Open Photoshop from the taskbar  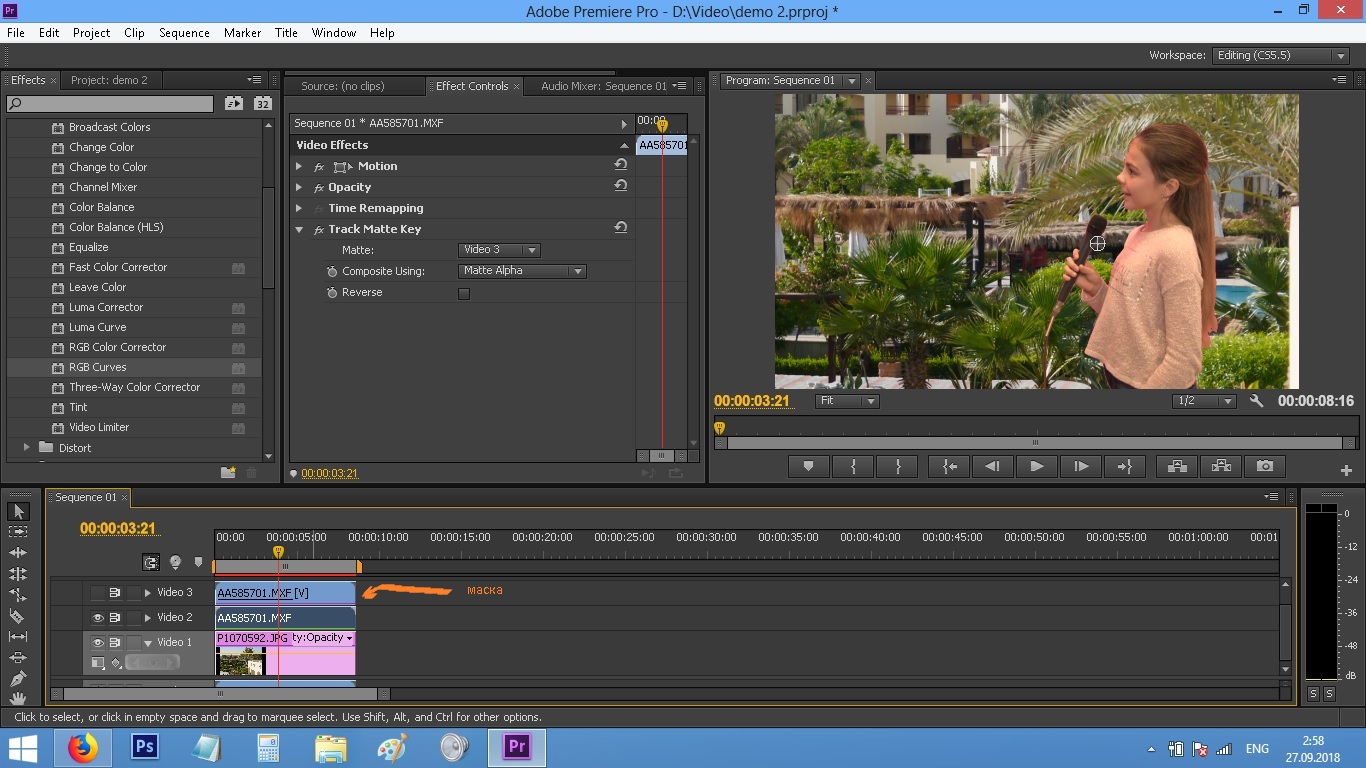(x=145, y=747)
